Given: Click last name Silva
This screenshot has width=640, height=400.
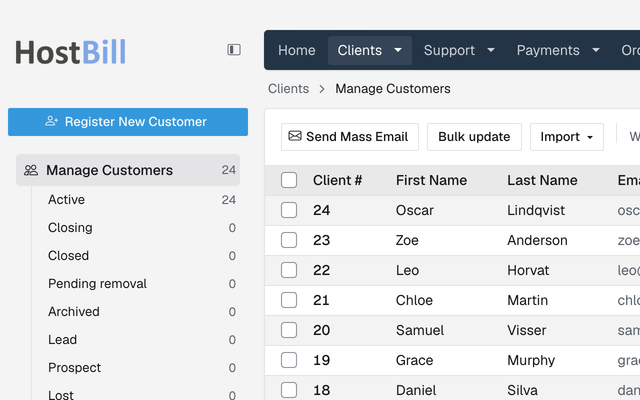Looking at the screenshot, I should [x=522, y=390].
